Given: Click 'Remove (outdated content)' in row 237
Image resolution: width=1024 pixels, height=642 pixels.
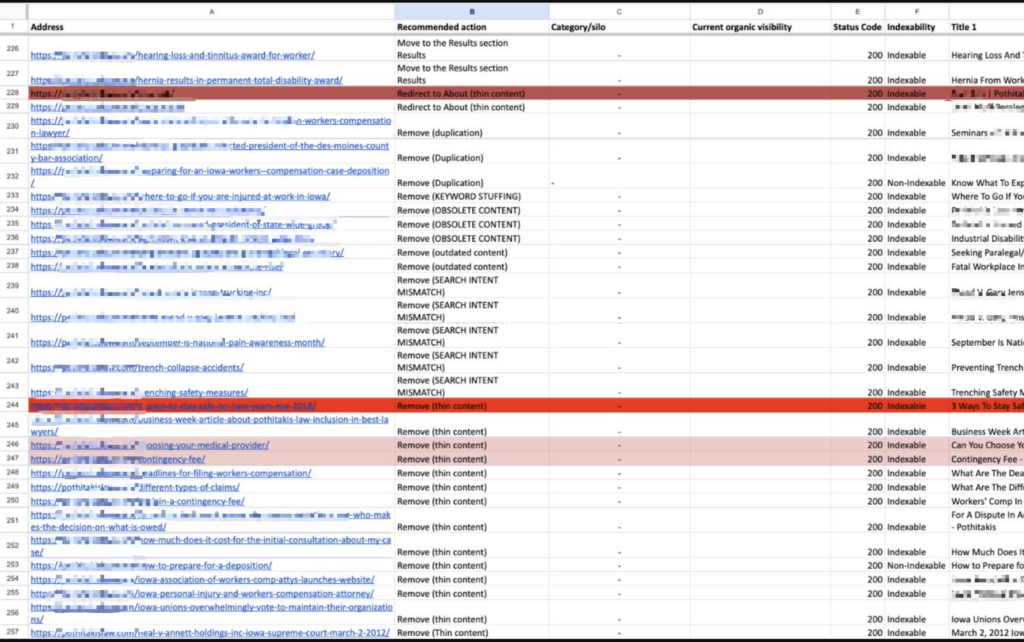Looking at the screenshot, I should pos(452,253).
